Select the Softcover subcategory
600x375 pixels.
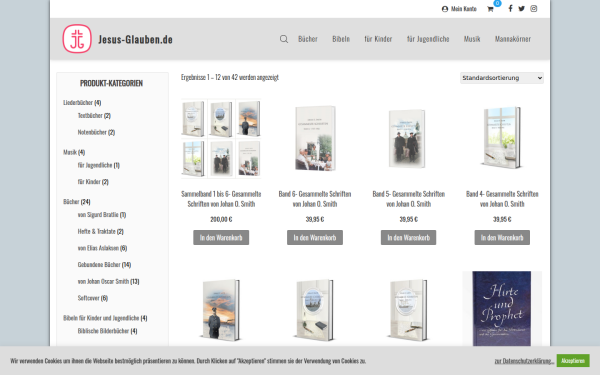(x=89, y=298)
